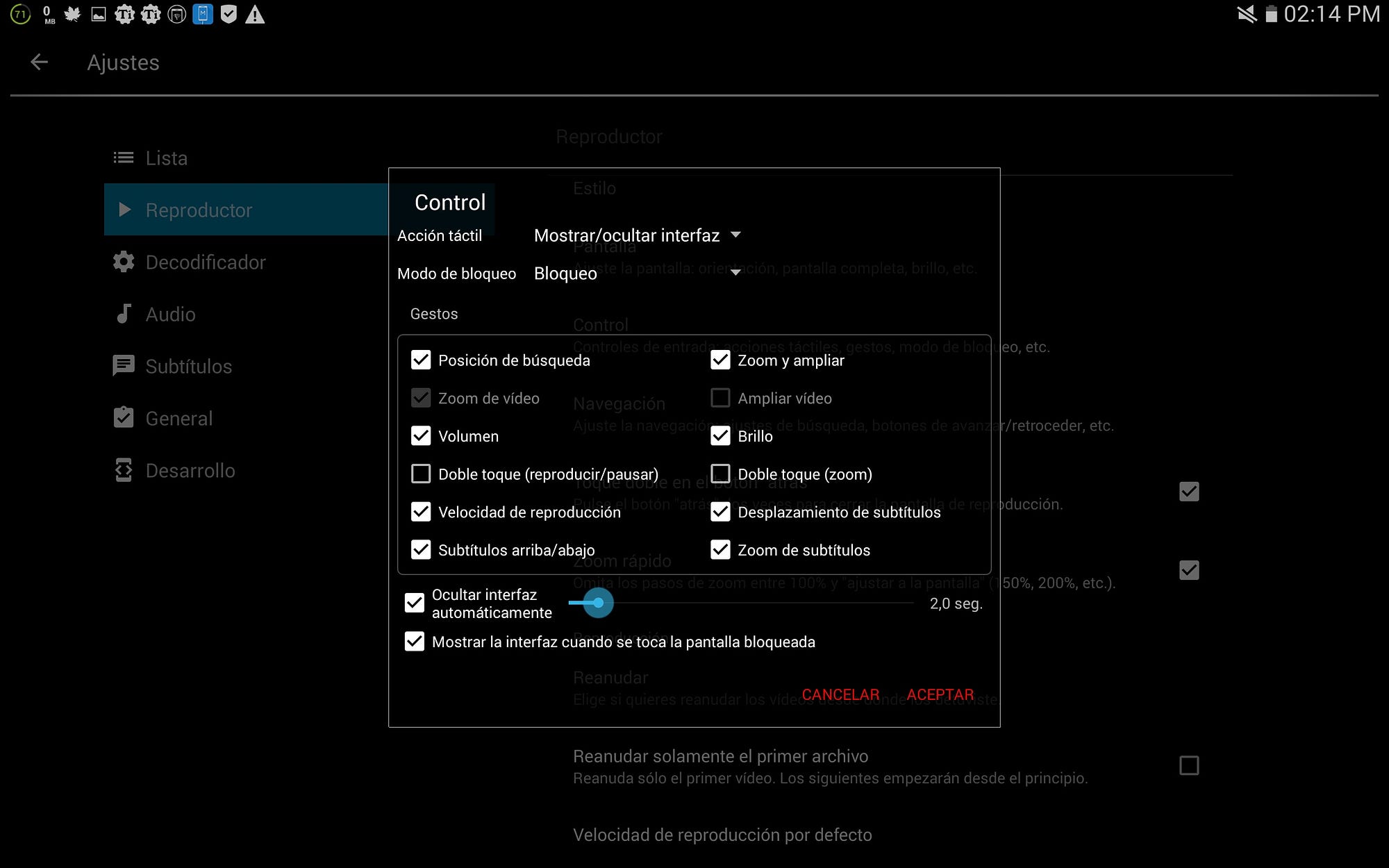Open the Subtítulos settings category
Viewport: 1389px width, 868px height.
247,366
